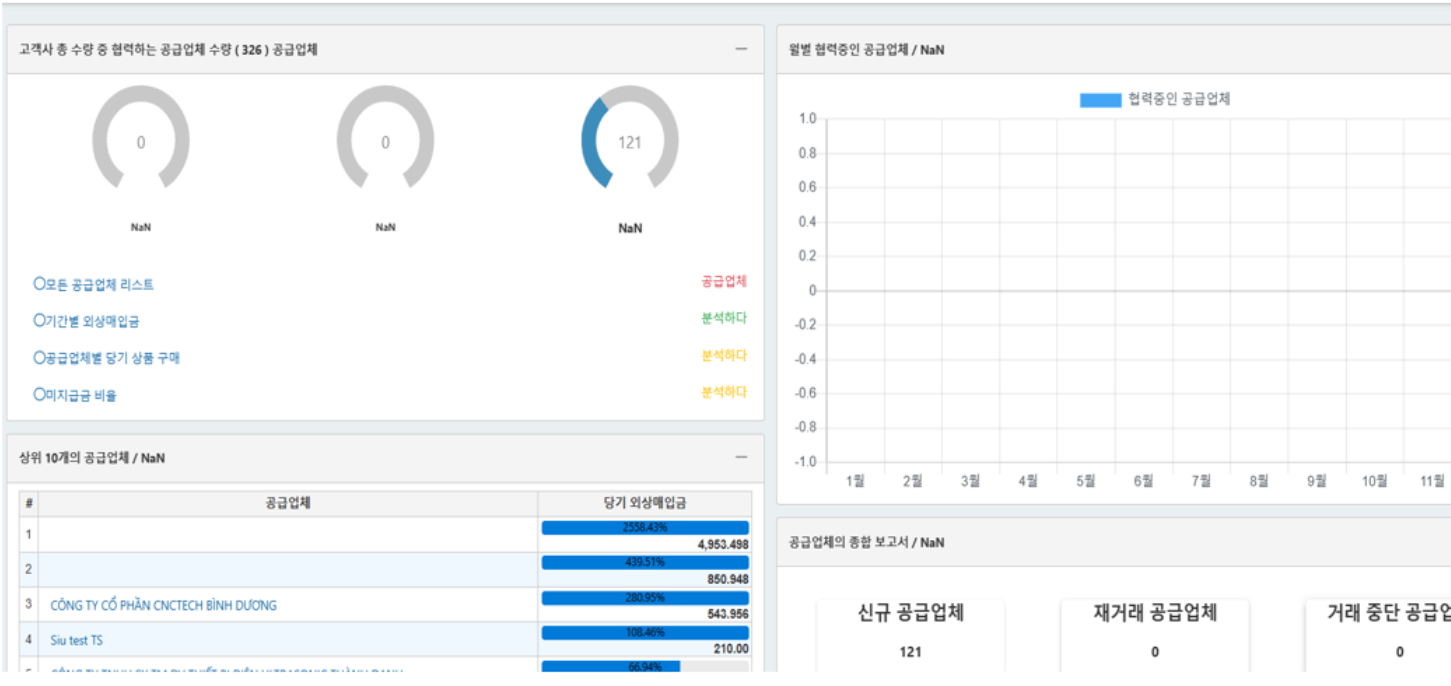Open the 공급업체별 당기 상품 구매 link

106,358
